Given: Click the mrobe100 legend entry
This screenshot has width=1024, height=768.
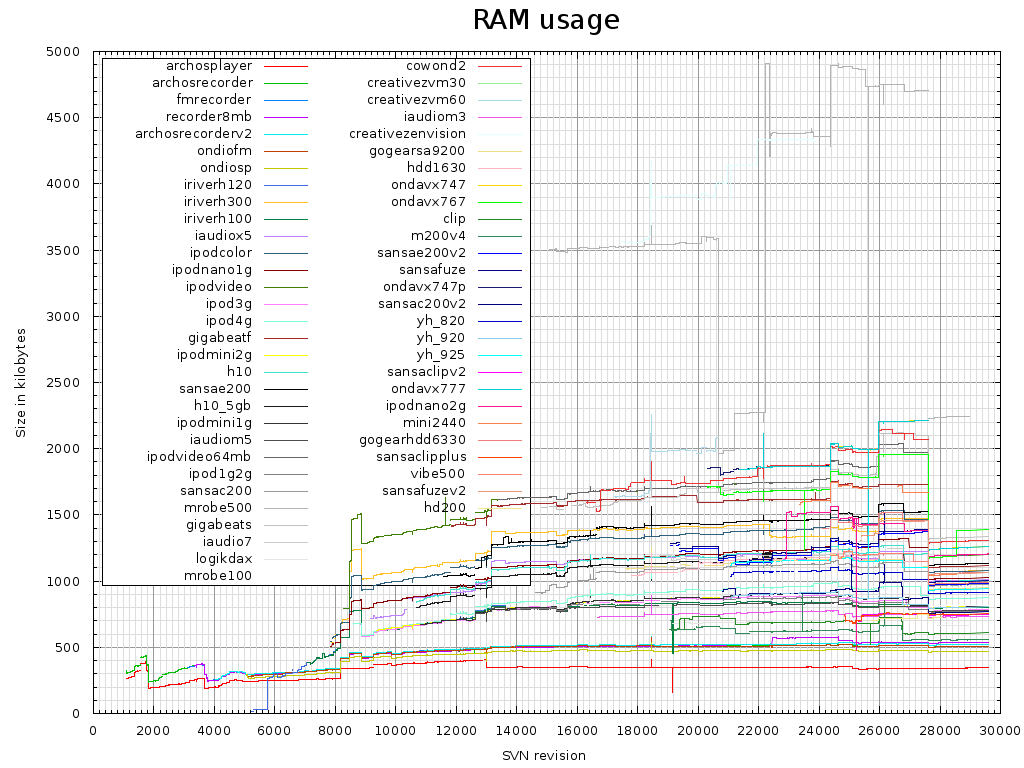Looking at the screenshot, I should [218, 575].
